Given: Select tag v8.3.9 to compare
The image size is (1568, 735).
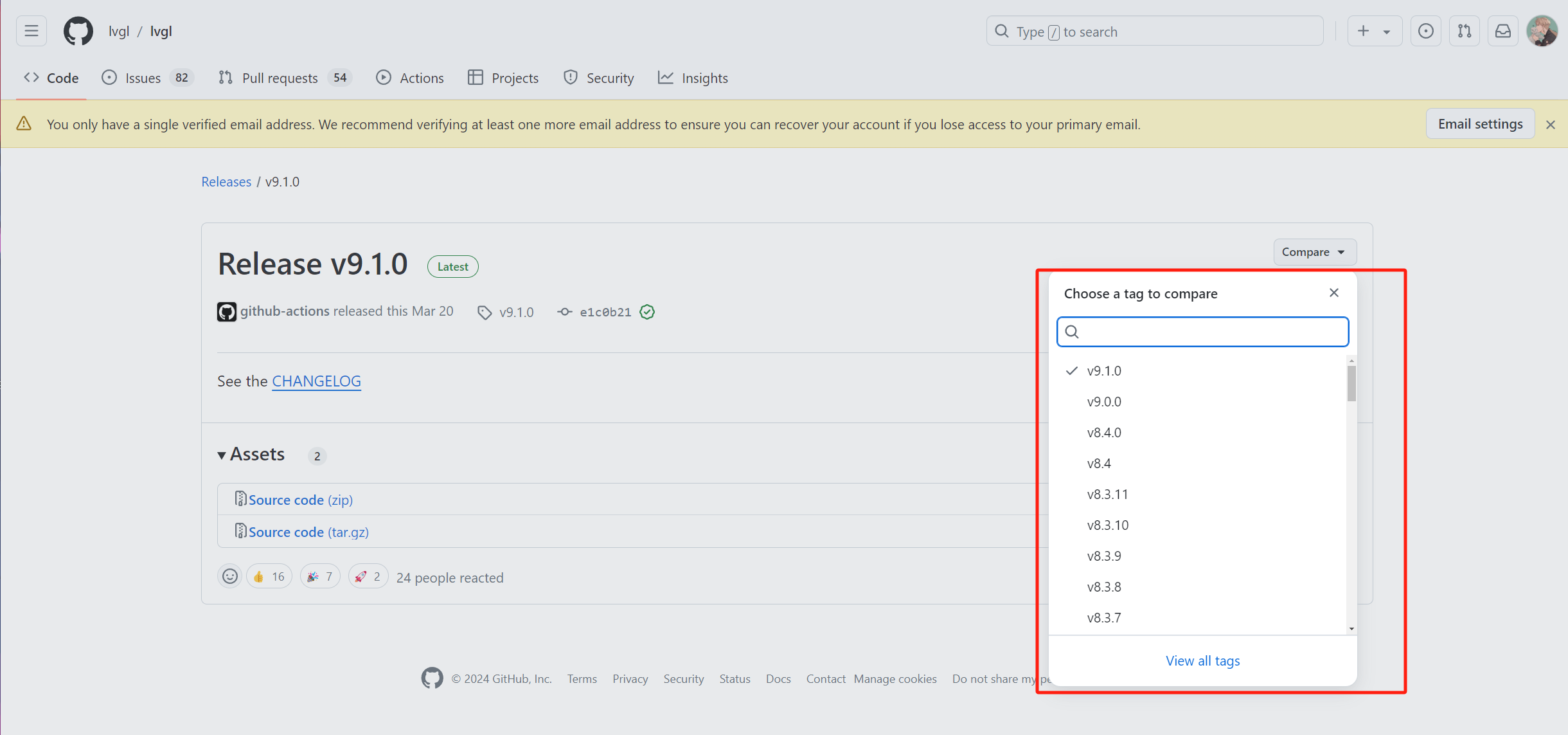Looking at the screenshot, I should tap(1197, 556).
